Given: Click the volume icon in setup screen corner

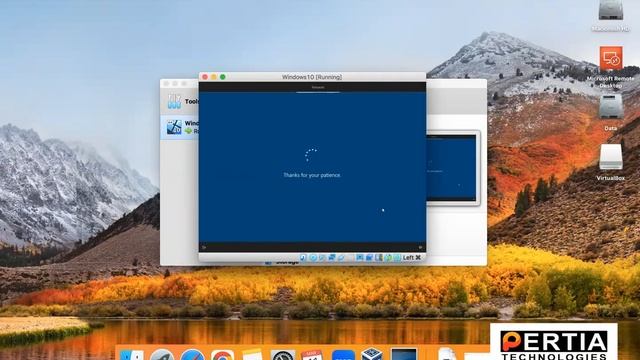Looking at the screenshot, I should [x=420, y=247].
